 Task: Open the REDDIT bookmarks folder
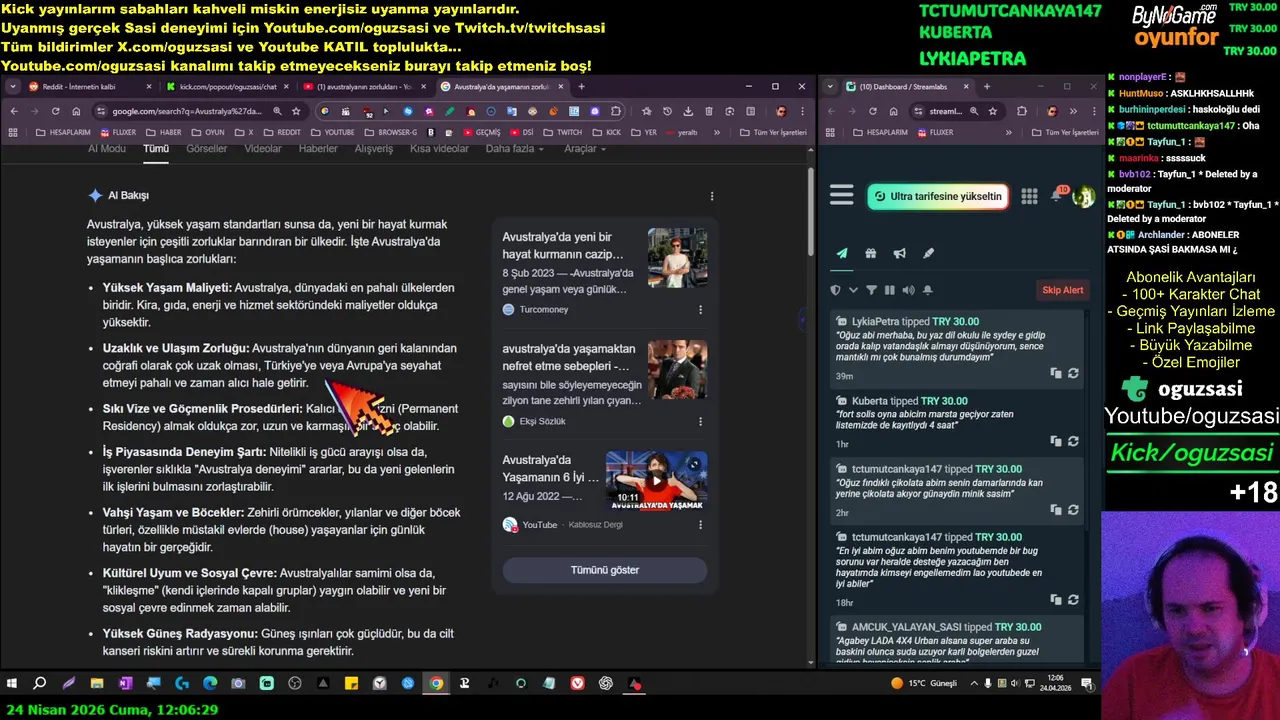coord(281,132)
